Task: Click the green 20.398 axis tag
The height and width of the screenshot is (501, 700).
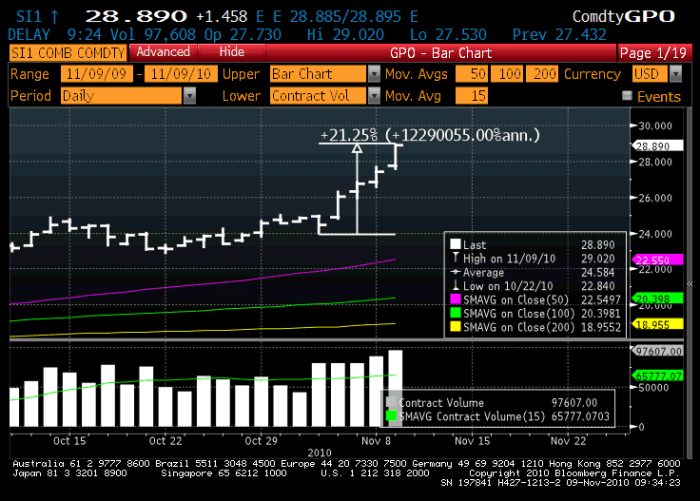Action: 657,298
